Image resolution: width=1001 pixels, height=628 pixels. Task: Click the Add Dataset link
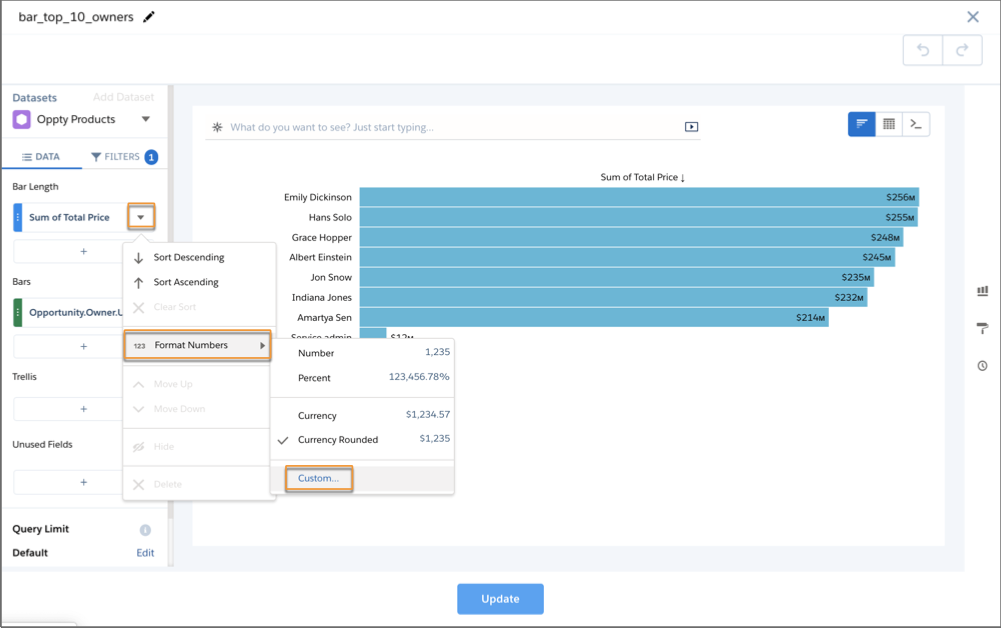point(123,97)
